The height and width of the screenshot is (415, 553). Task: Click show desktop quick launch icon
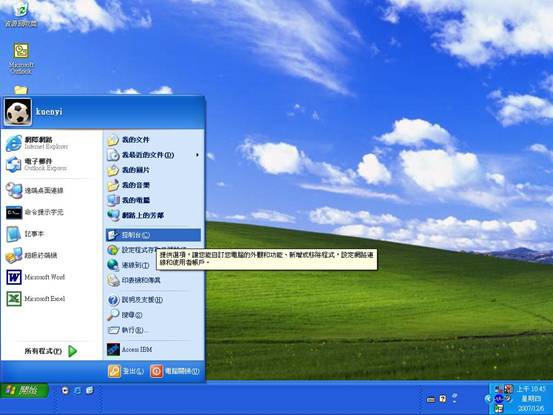pyautogui.click(x=90, y=390)
